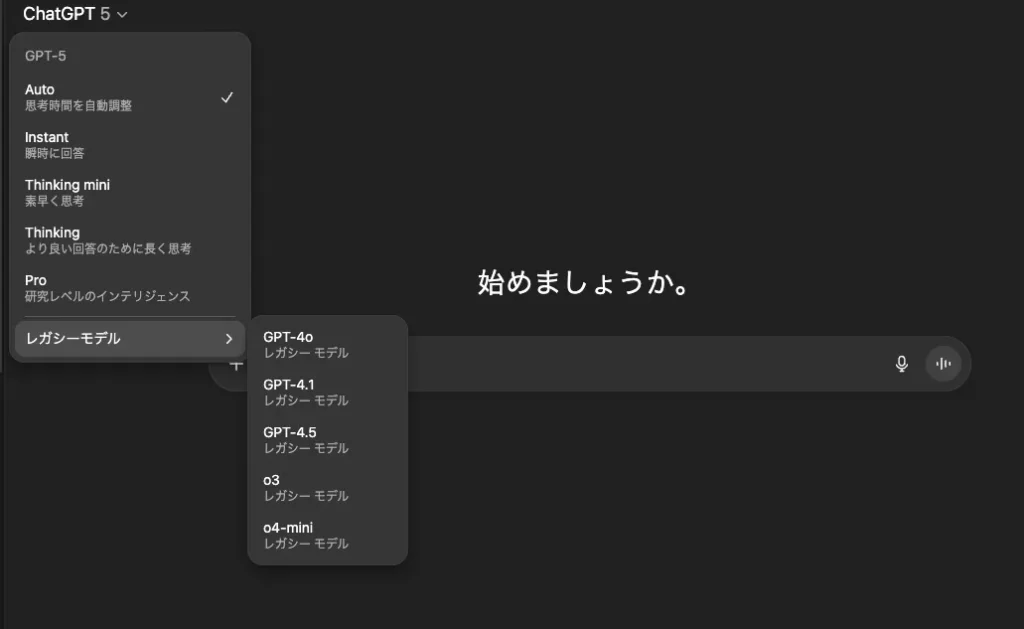This screenshot has width=1024, height=629.
Task: Click the checkmark next to Auto
Action: pyautogui.click(x=227, y=97)
